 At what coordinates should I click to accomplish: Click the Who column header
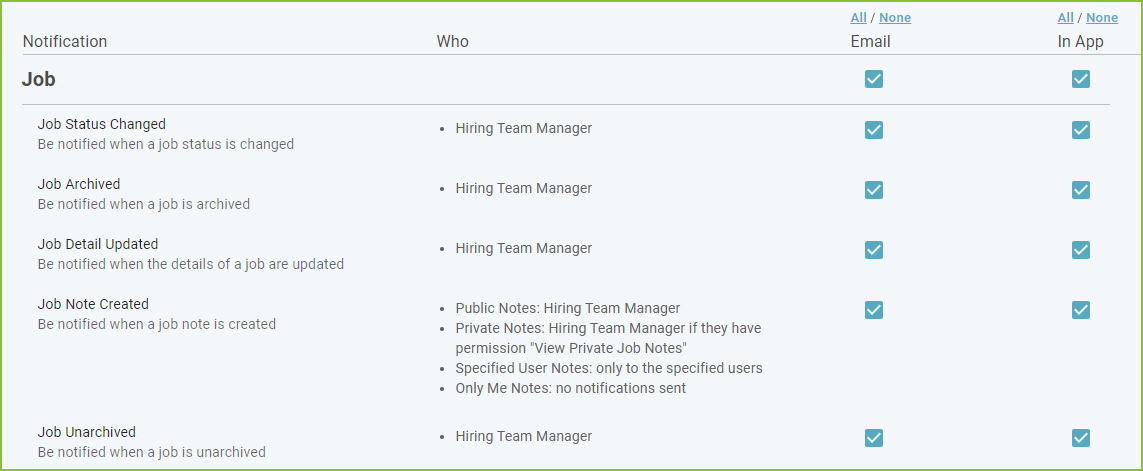(453, 42)
